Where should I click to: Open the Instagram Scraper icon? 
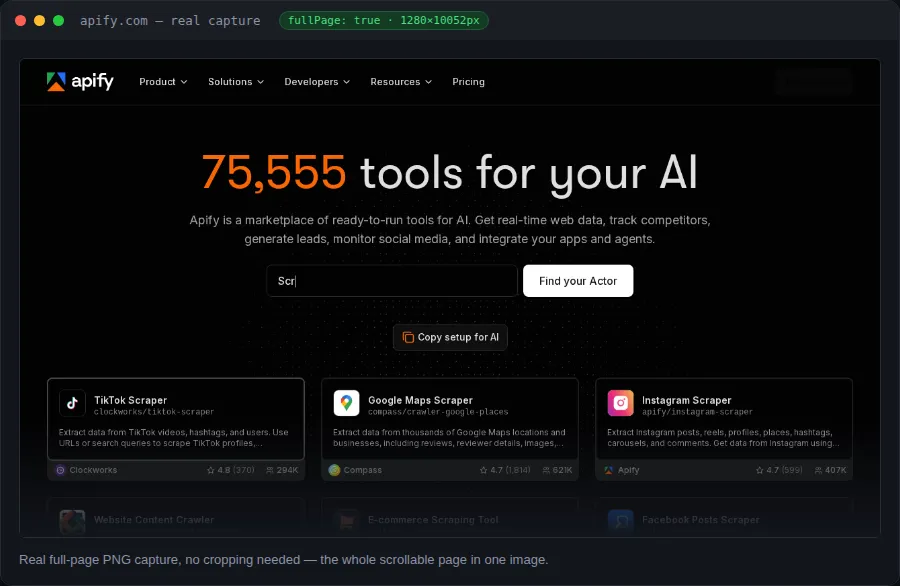pos(620,403)
